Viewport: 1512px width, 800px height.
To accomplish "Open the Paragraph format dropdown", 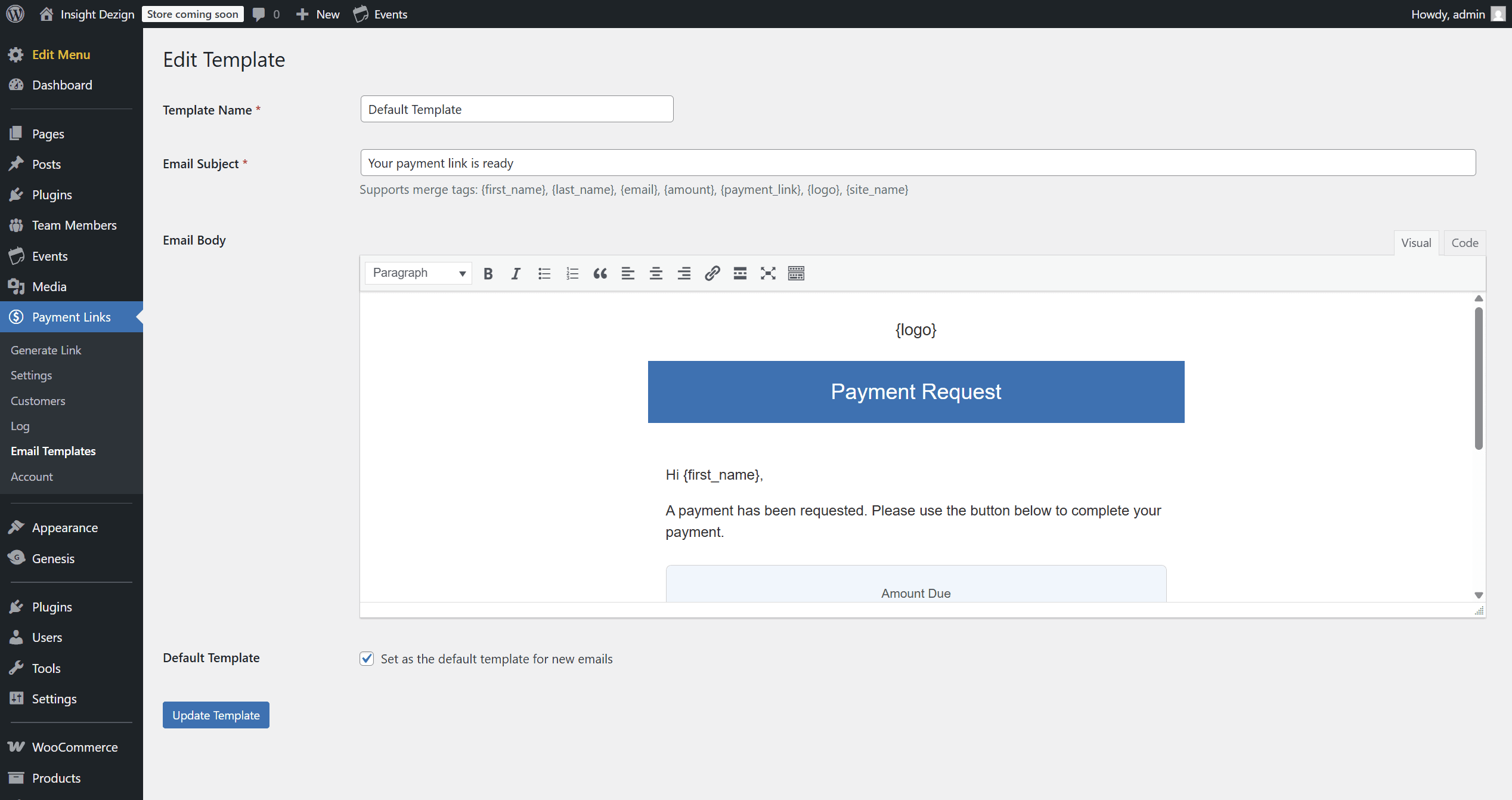I will 419,273.
